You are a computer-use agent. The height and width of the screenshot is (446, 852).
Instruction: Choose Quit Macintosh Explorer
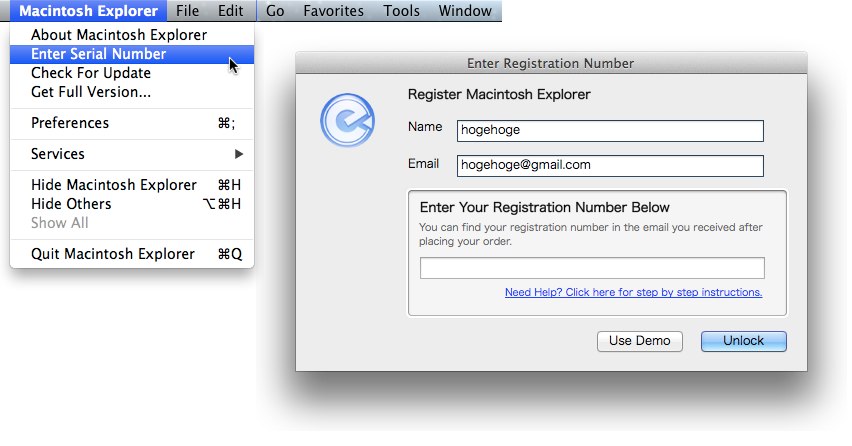tap(132, 254)
